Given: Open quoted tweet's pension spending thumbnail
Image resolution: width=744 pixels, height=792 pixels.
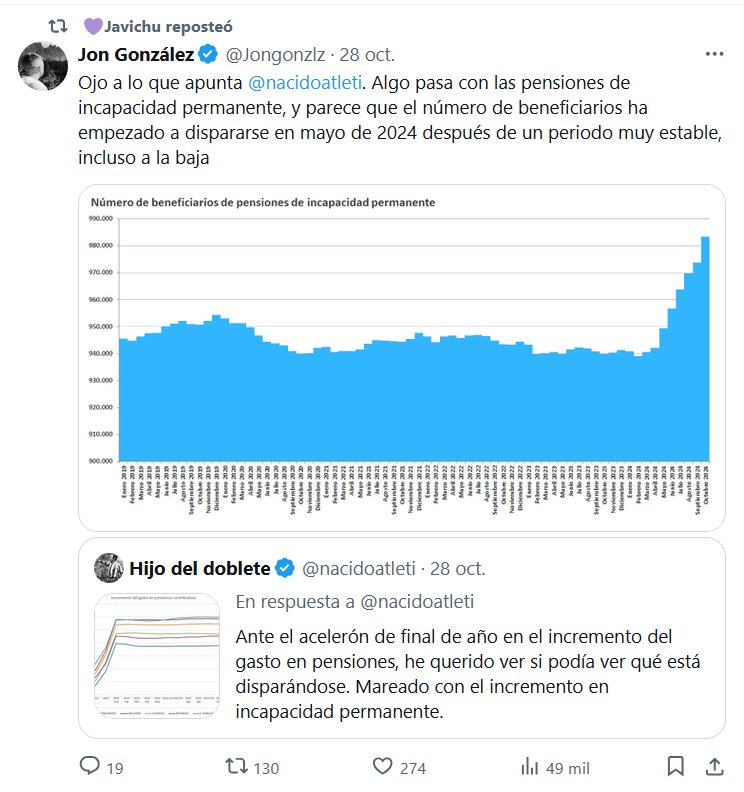Looking at the screenshot, I should pos(160,656).
